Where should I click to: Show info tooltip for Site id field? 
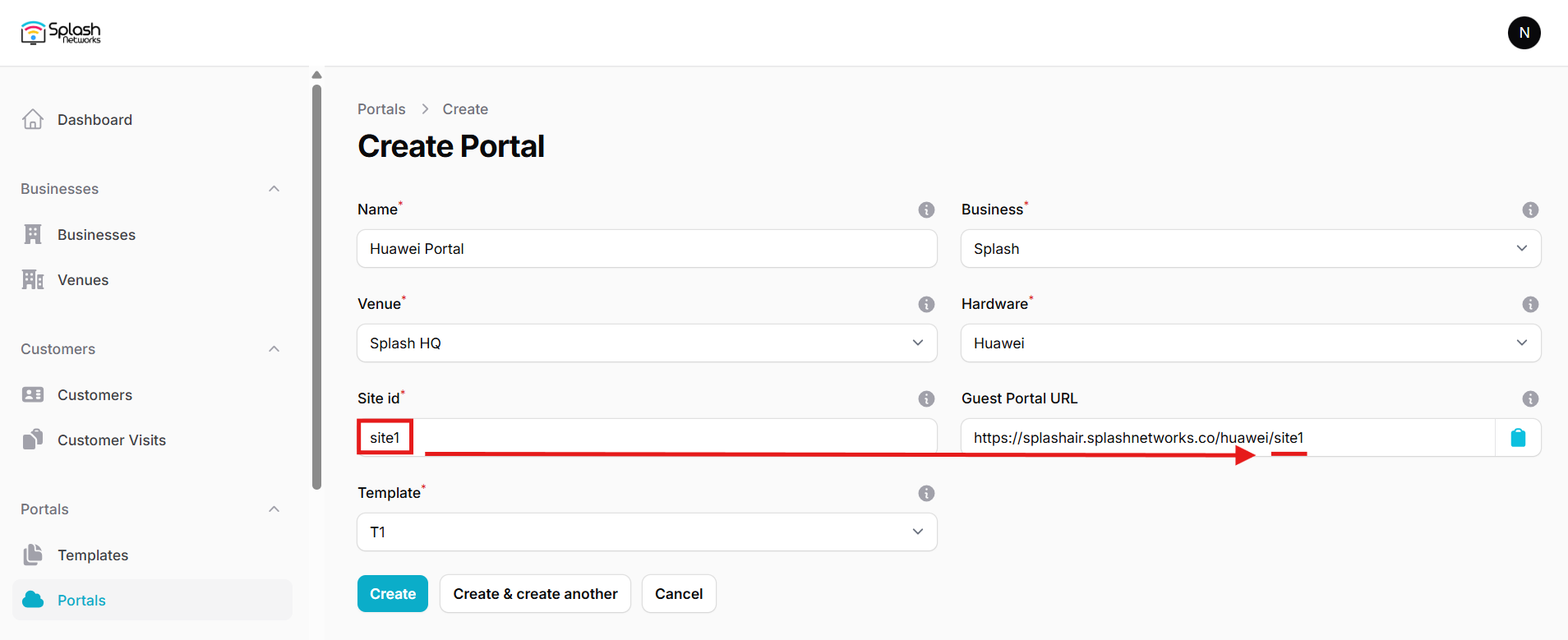pyautogui.click(x=926, y=398)
